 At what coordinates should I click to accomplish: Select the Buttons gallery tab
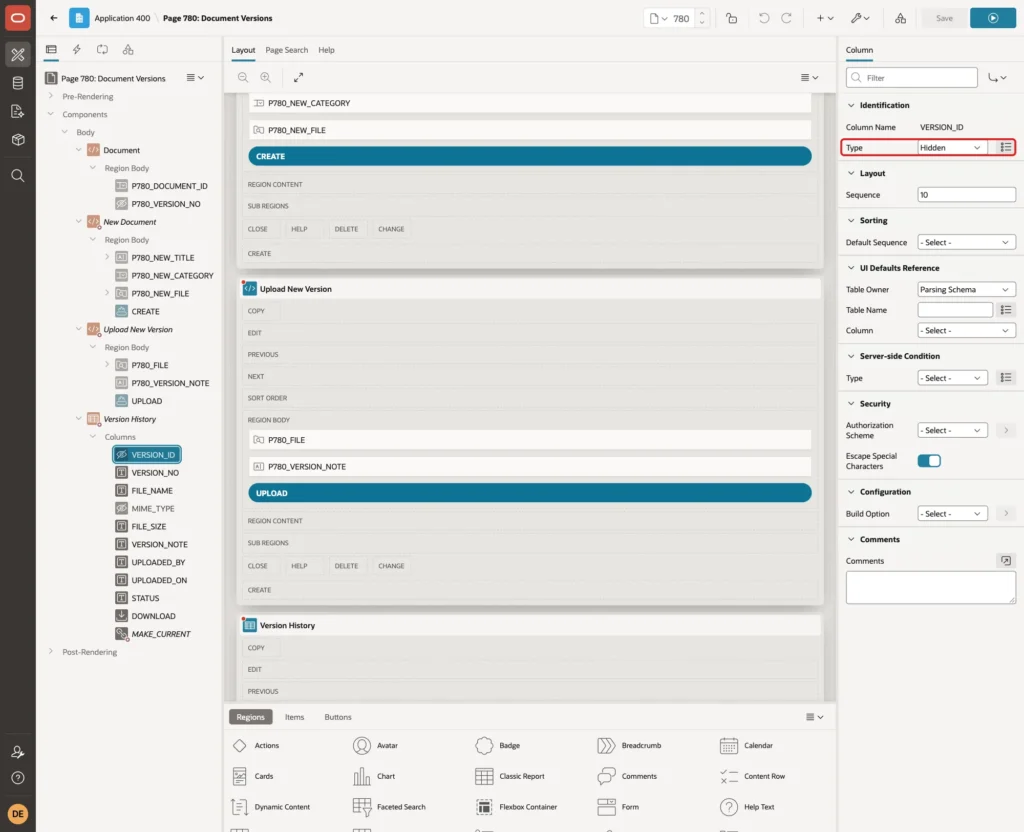pos(338,717)
